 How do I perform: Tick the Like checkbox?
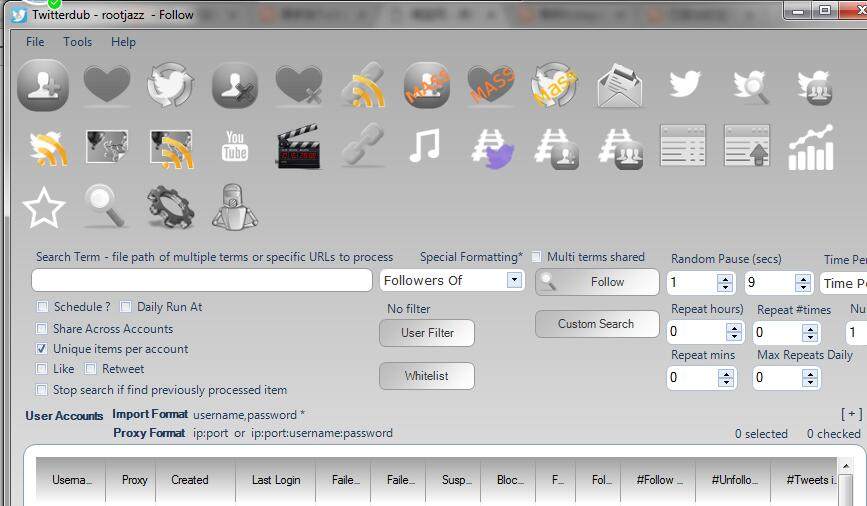[41, 369]
